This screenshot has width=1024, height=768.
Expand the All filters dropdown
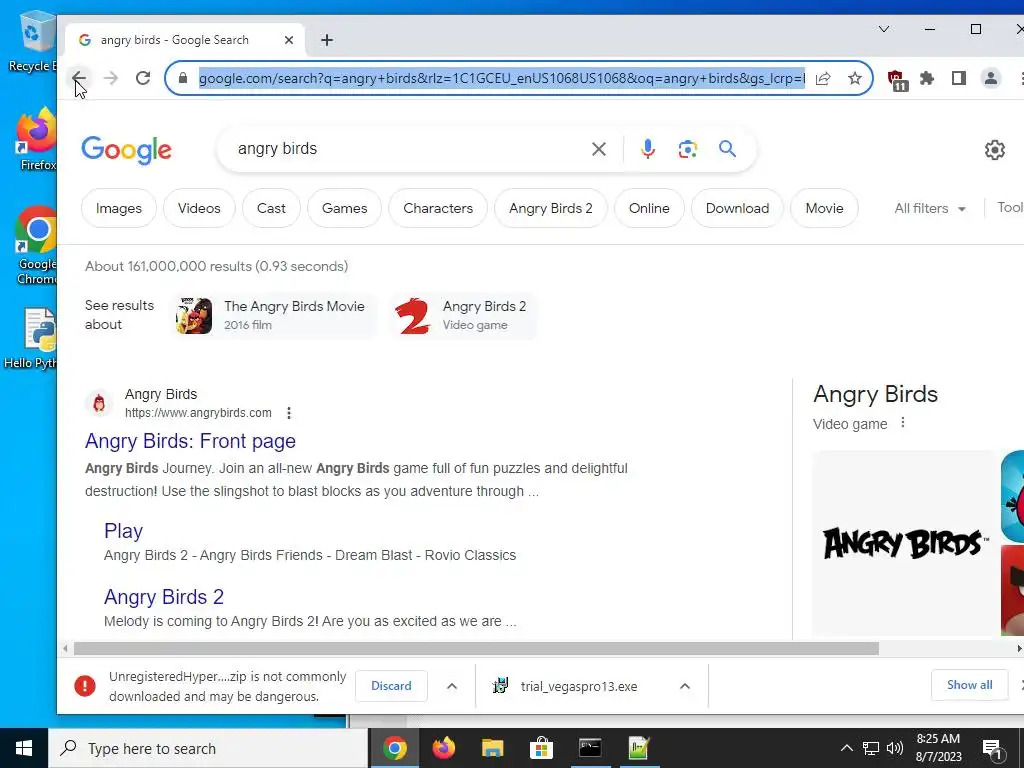coord(930,208)
